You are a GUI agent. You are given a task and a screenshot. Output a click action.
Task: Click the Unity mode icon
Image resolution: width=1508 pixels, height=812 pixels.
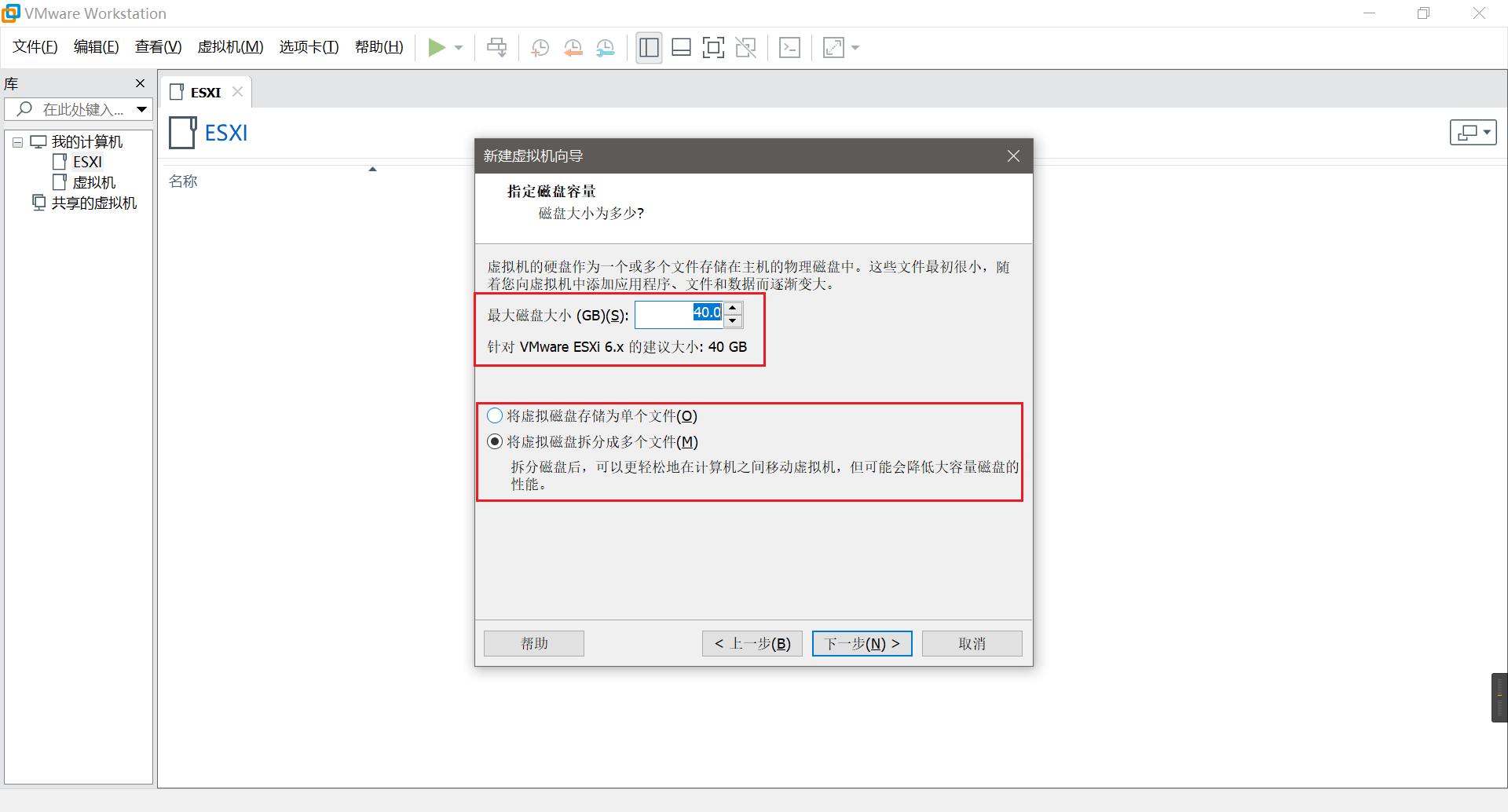click(745, 48)
